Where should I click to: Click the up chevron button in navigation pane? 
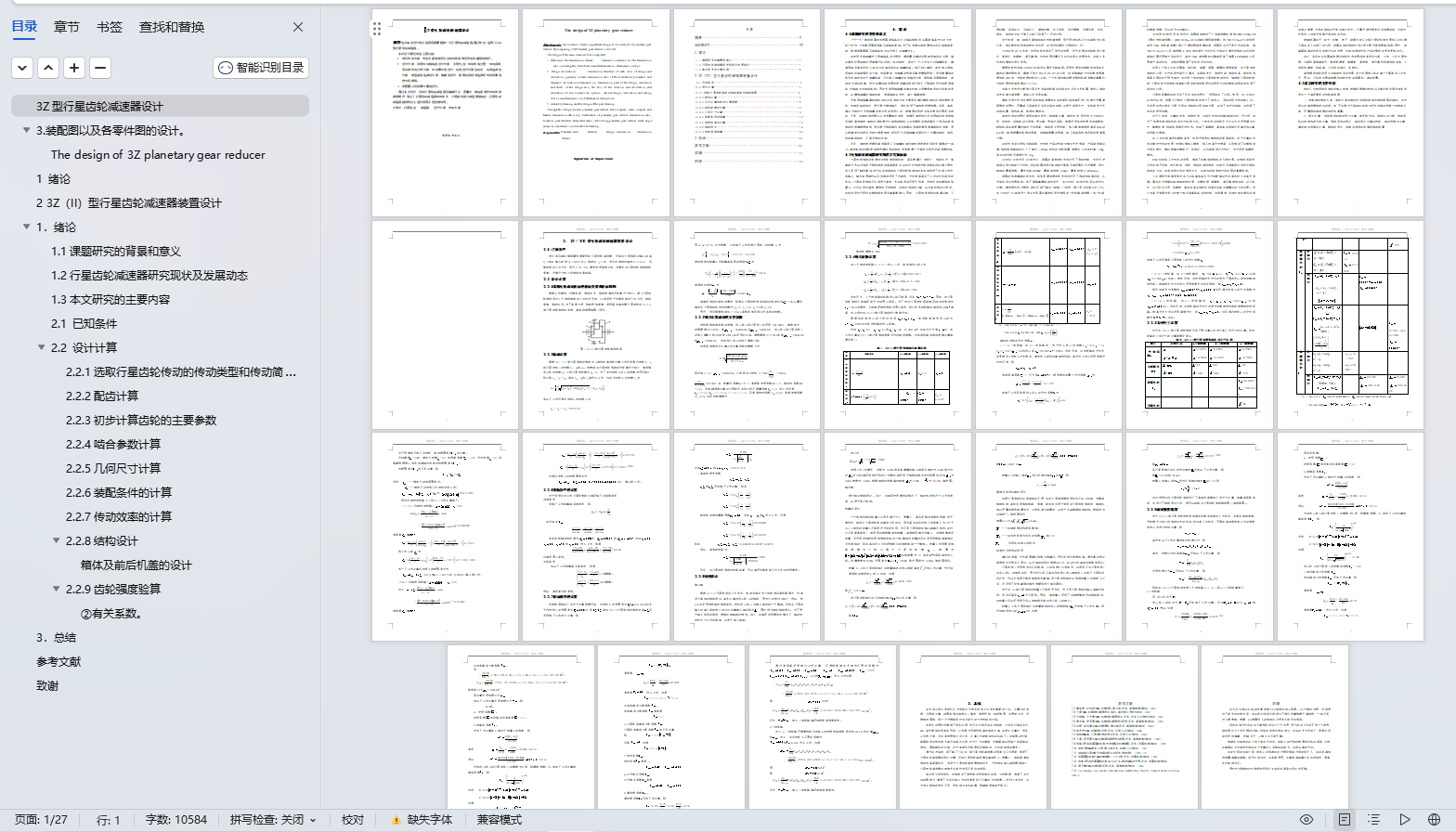pyautogui.click(x=48, y=67)
